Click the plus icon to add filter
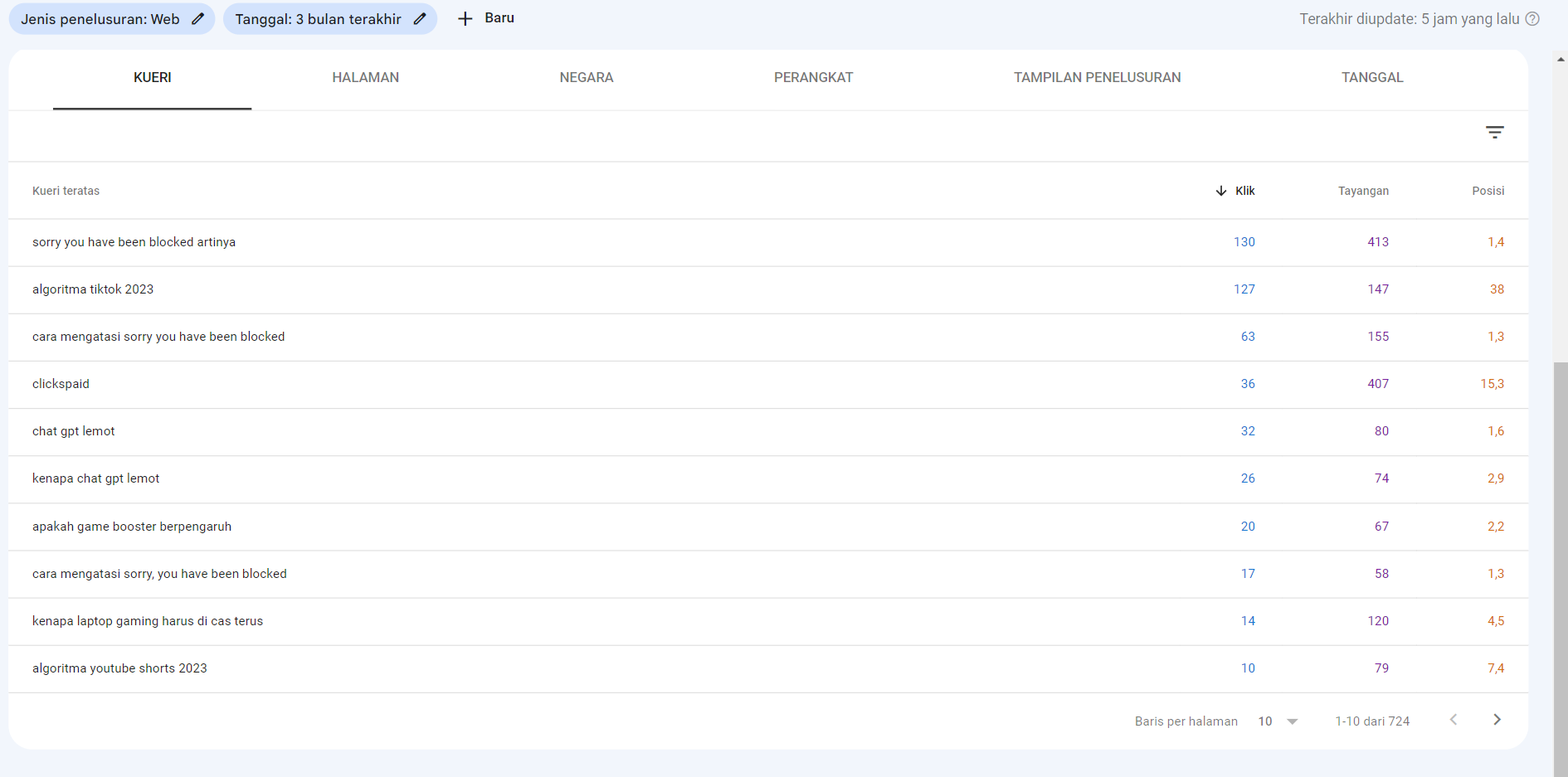This screenshot has width=1568, height=777. coord(465,19)
